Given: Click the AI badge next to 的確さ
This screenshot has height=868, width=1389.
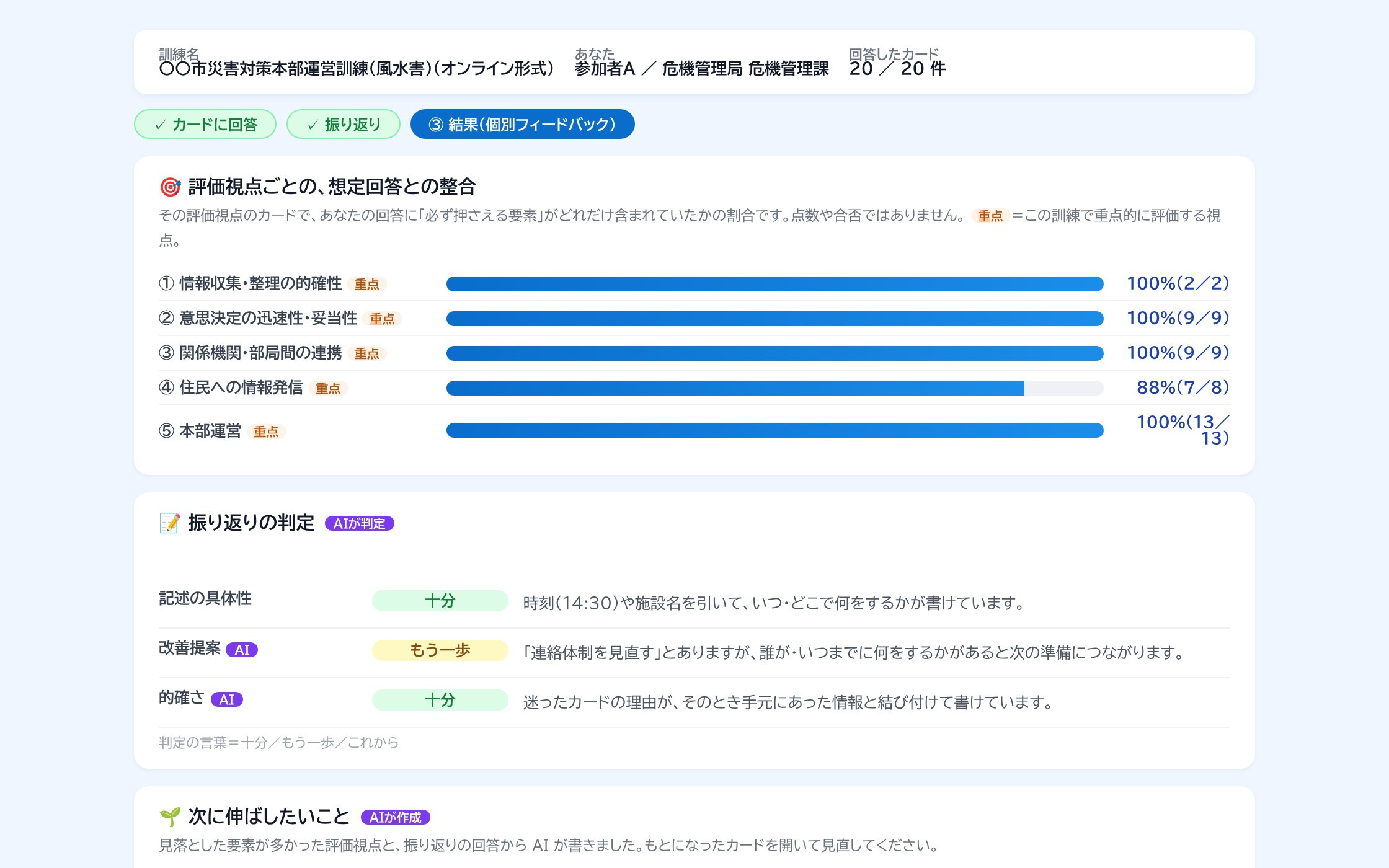Looking at the screenshot, I should 227,699.
